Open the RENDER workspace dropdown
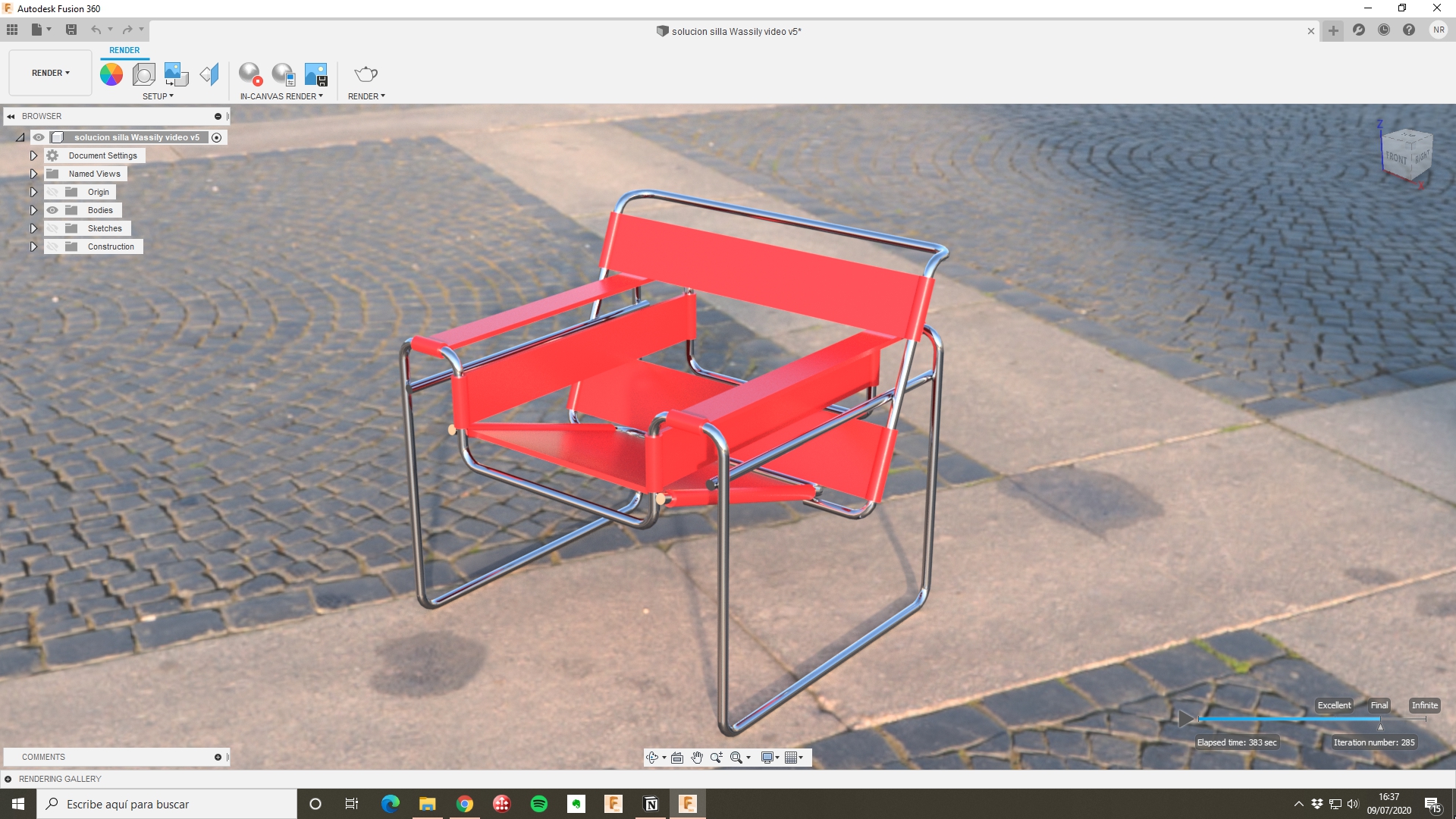The image size is (1456, 819). [x=50, y=73]
